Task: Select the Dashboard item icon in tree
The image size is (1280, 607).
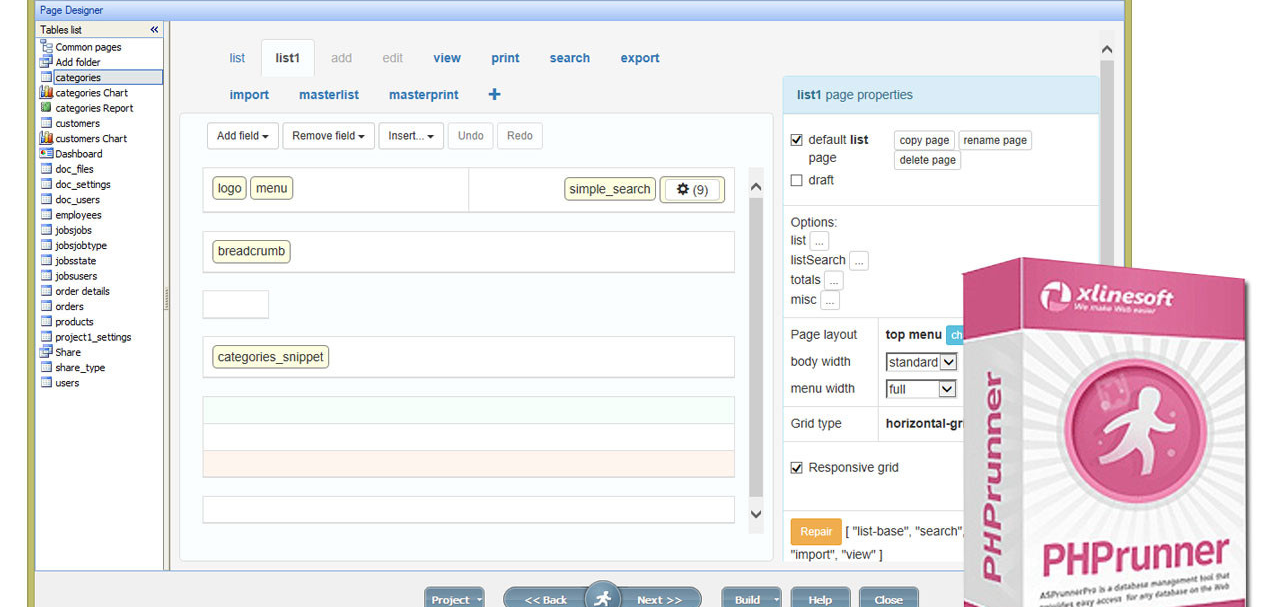Action: point(46,154)
